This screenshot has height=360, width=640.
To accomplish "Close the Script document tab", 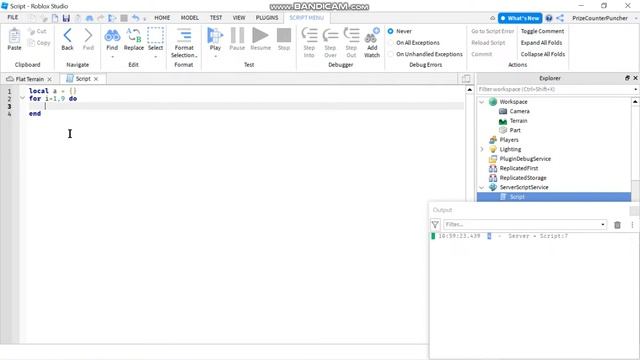I will coord(96,79).
